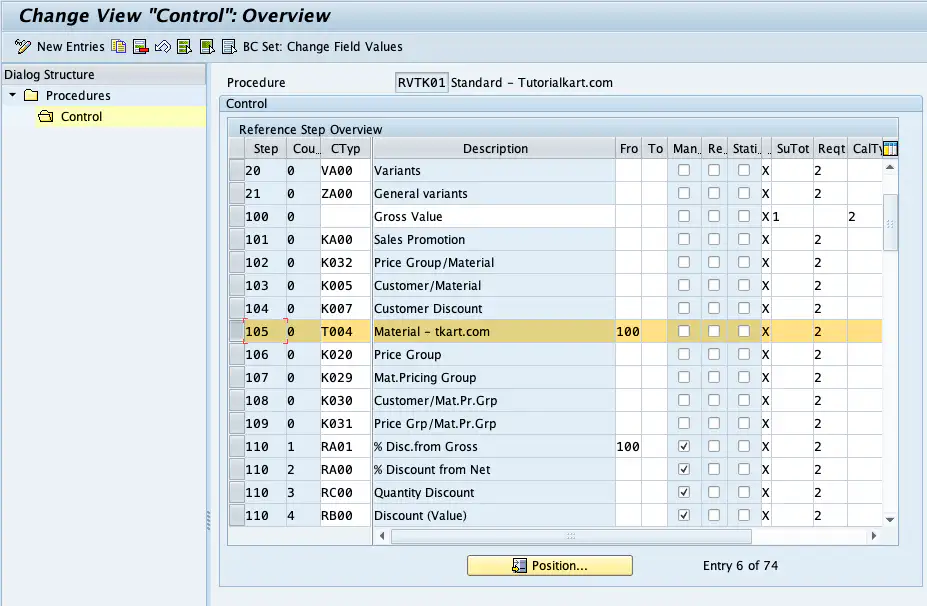Uncheck Manual checkbox for % Disc.from Gross

tap(684, 446)
